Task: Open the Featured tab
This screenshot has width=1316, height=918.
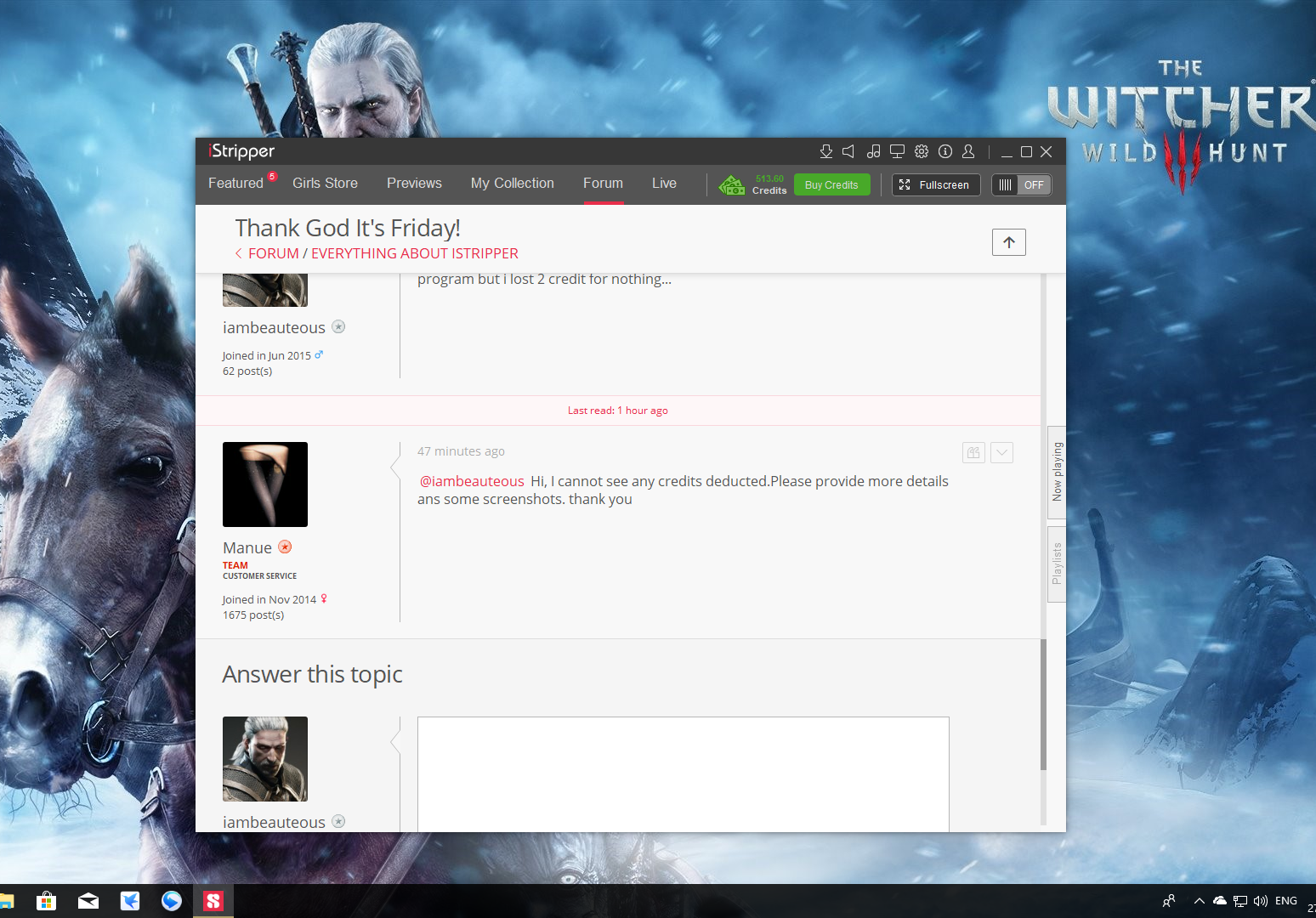Action: [x=235, y=183]
